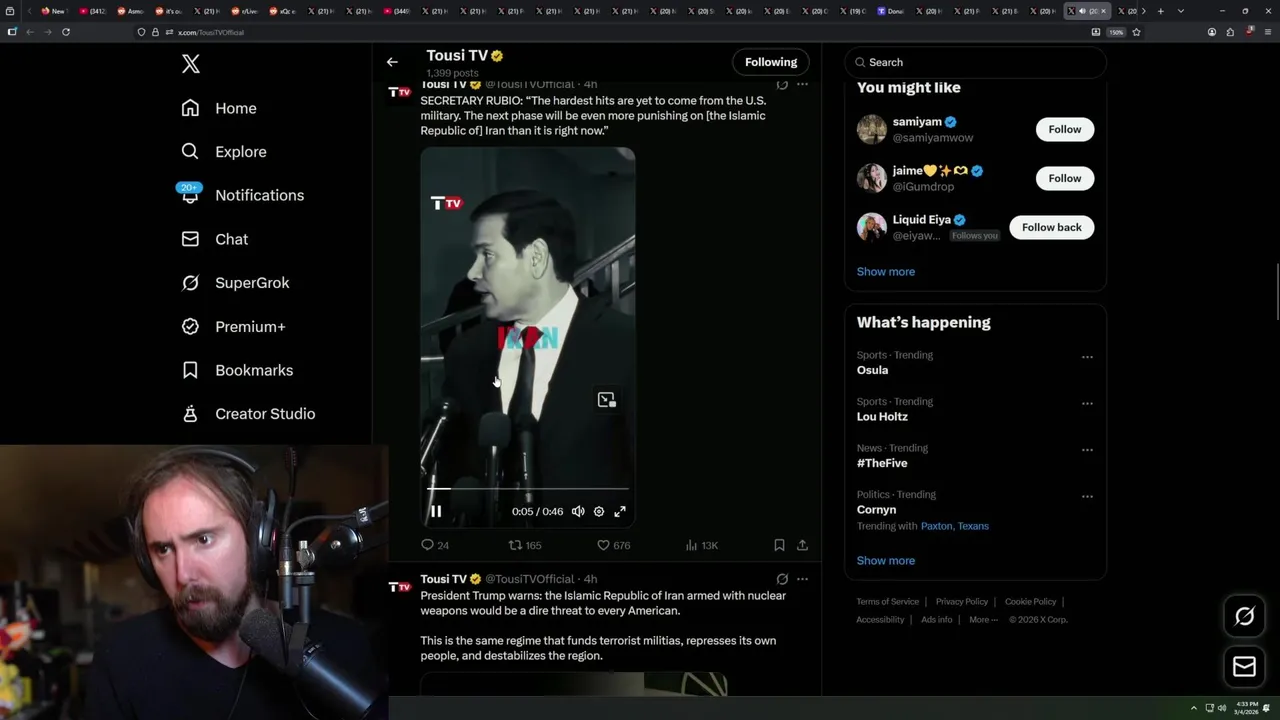Open video settings gear
Viewport: 1280px width, 720px height.
(x=599, y=511)
